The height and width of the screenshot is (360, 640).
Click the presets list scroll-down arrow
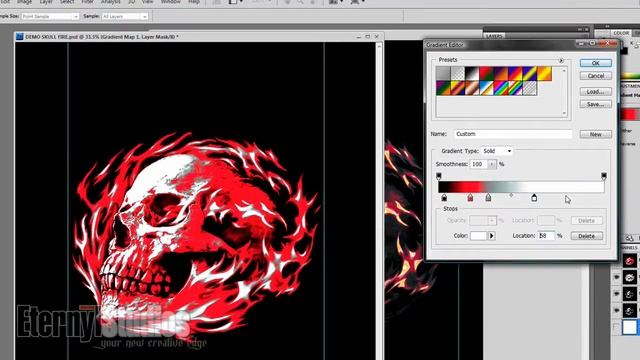(564, 113)
